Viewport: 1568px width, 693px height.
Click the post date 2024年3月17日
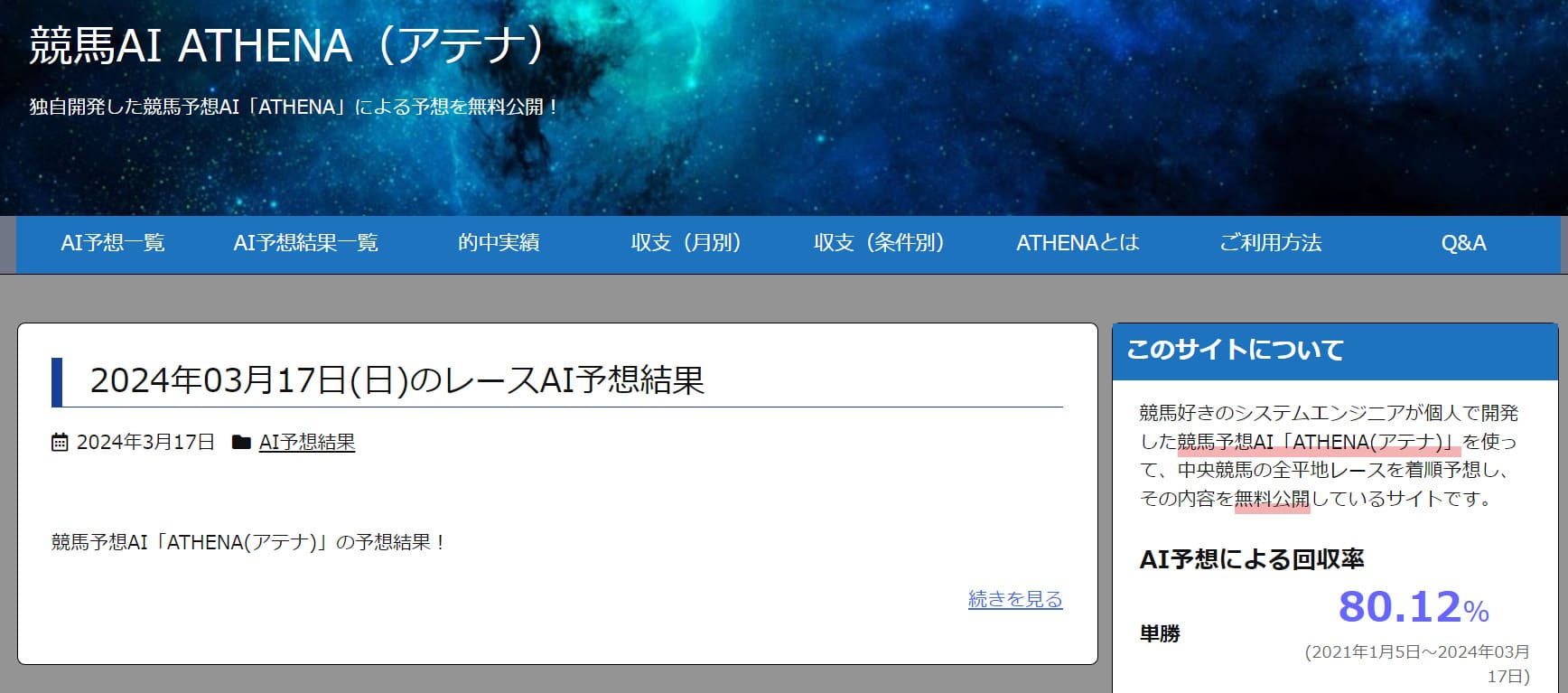click(145, 442)
